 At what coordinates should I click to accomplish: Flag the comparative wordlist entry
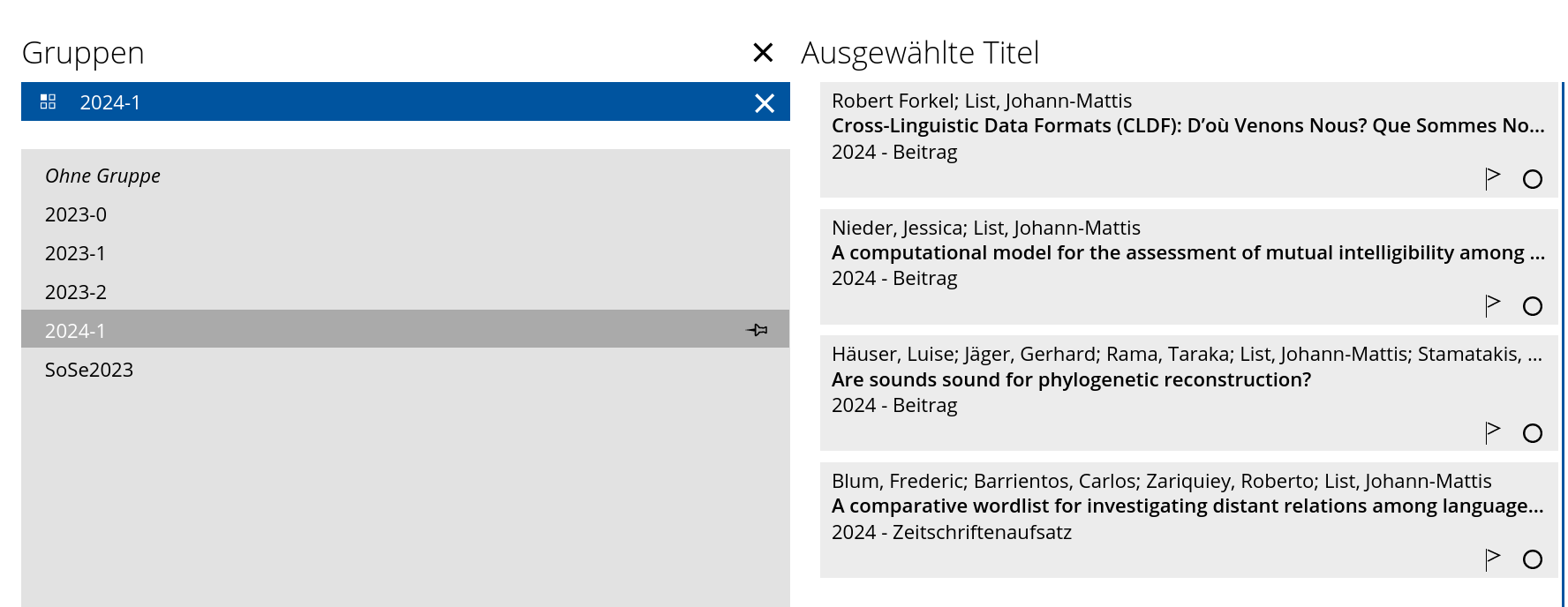pos(1492,558)
